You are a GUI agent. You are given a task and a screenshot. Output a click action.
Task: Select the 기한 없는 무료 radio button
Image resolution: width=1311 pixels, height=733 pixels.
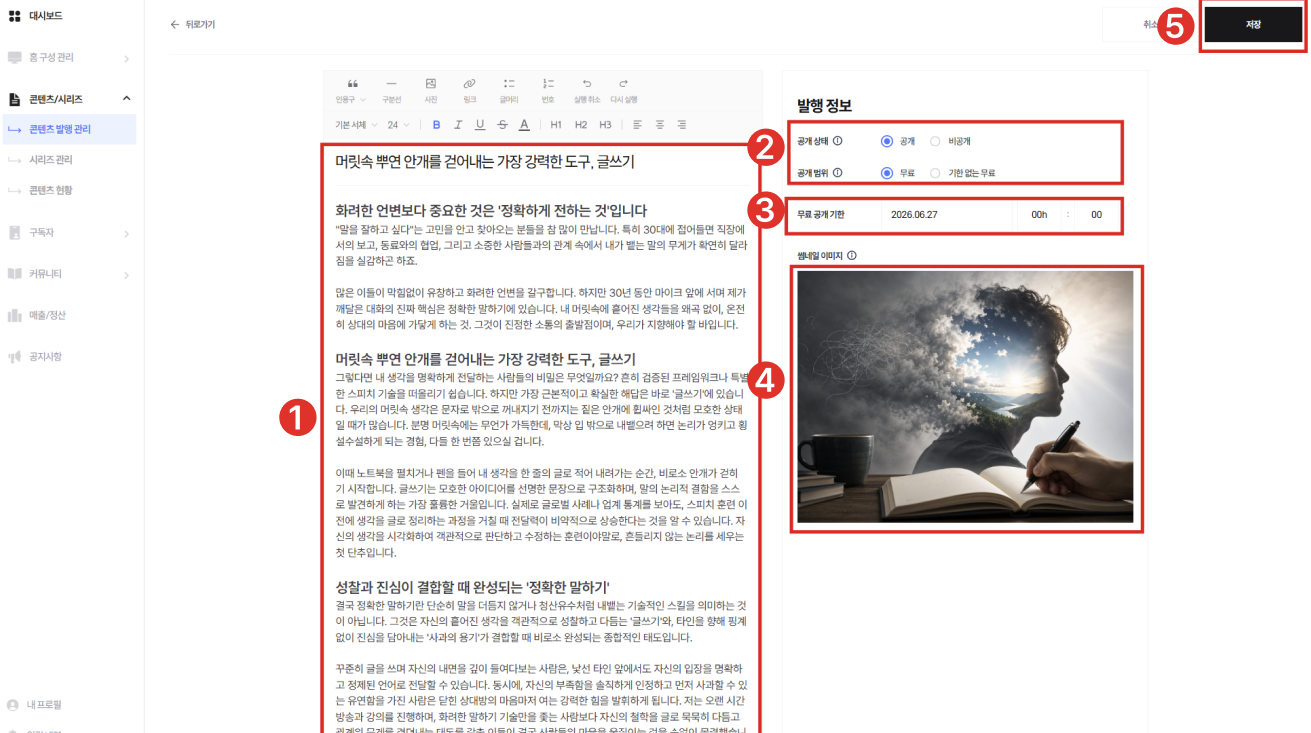pos(935,173)
